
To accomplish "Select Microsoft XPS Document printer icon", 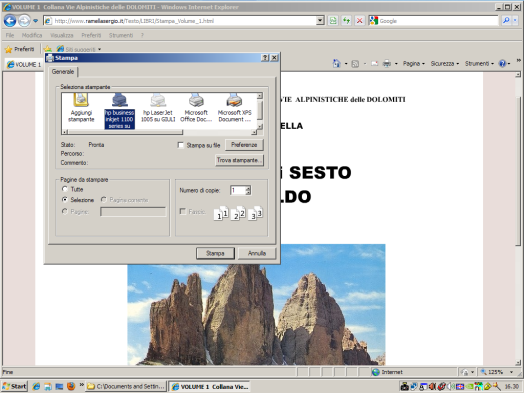I will [234, 109].
